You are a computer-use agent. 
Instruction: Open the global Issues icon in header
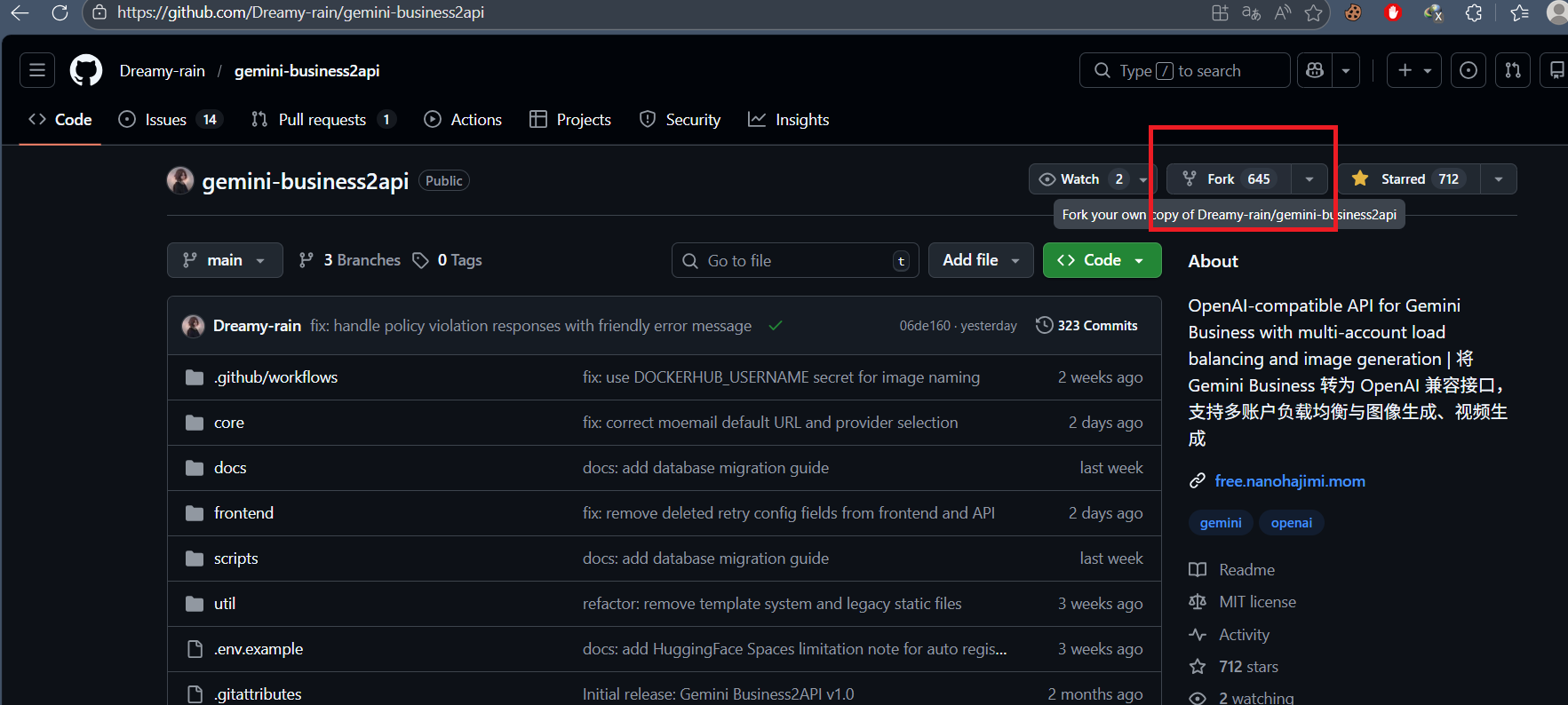pos(1469,70)
